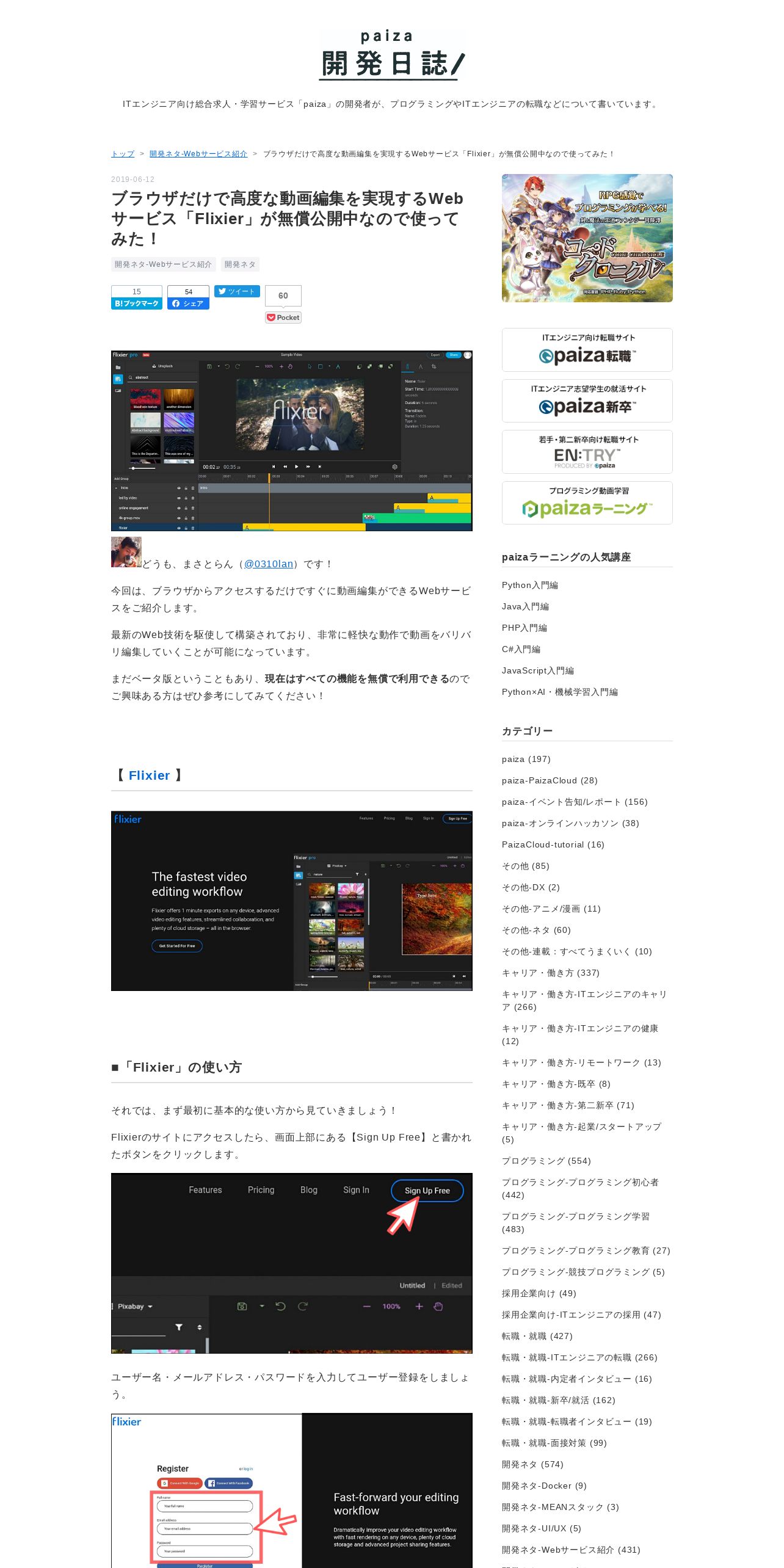Open the C#入門編 course
This screenshot has width=784, height=1568.
521,649
